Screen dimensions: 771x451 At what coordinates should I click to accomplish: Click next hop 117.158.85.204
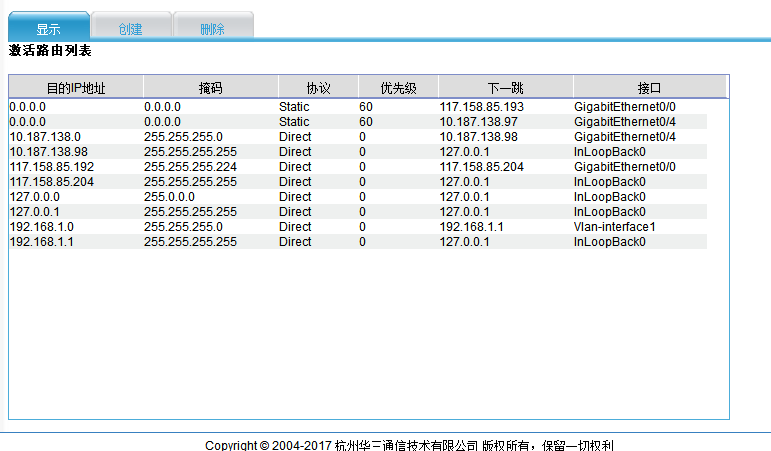481,167
